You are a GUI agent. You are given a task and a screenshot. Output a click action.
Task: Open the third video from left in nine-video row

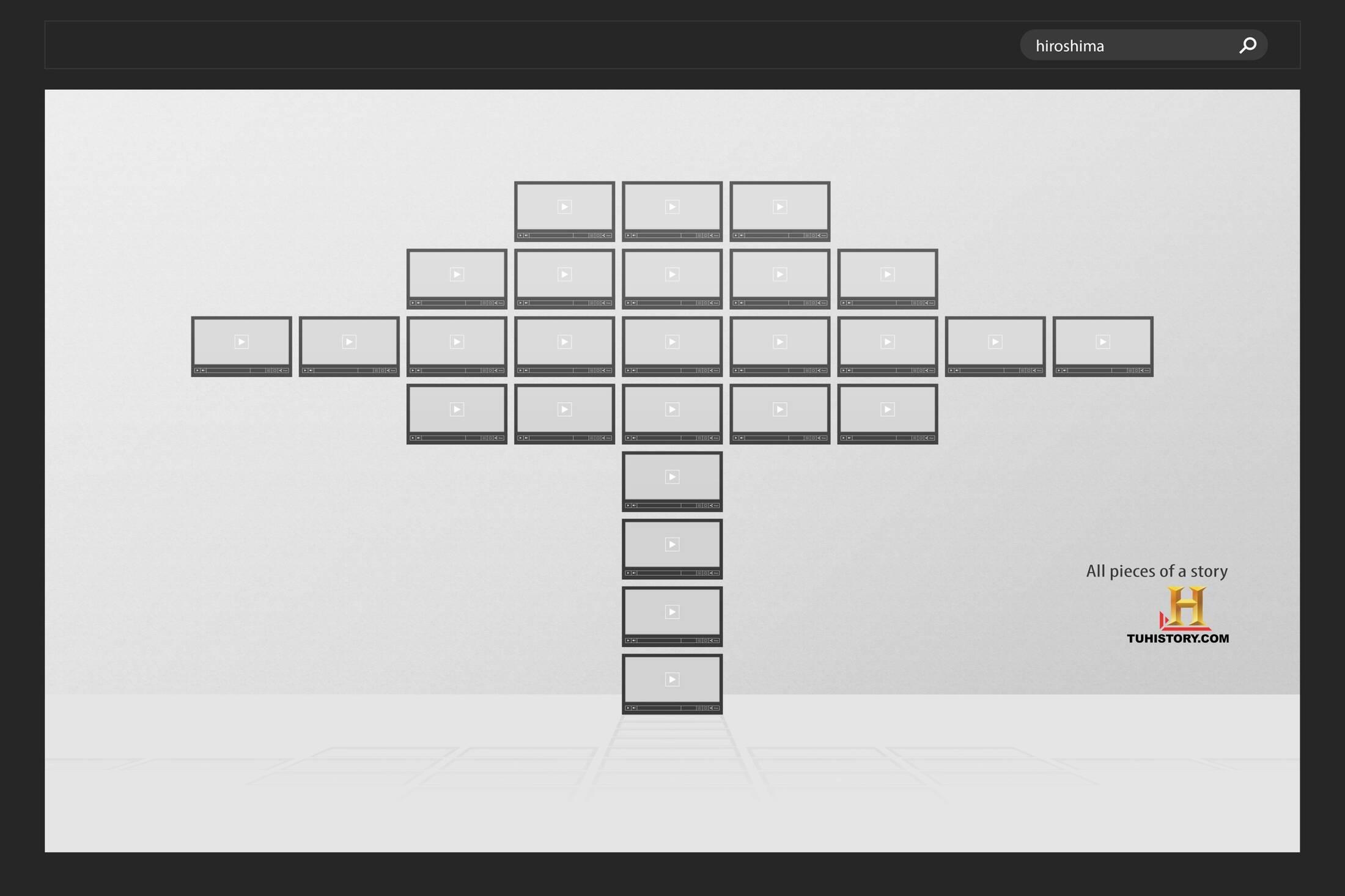457,346
